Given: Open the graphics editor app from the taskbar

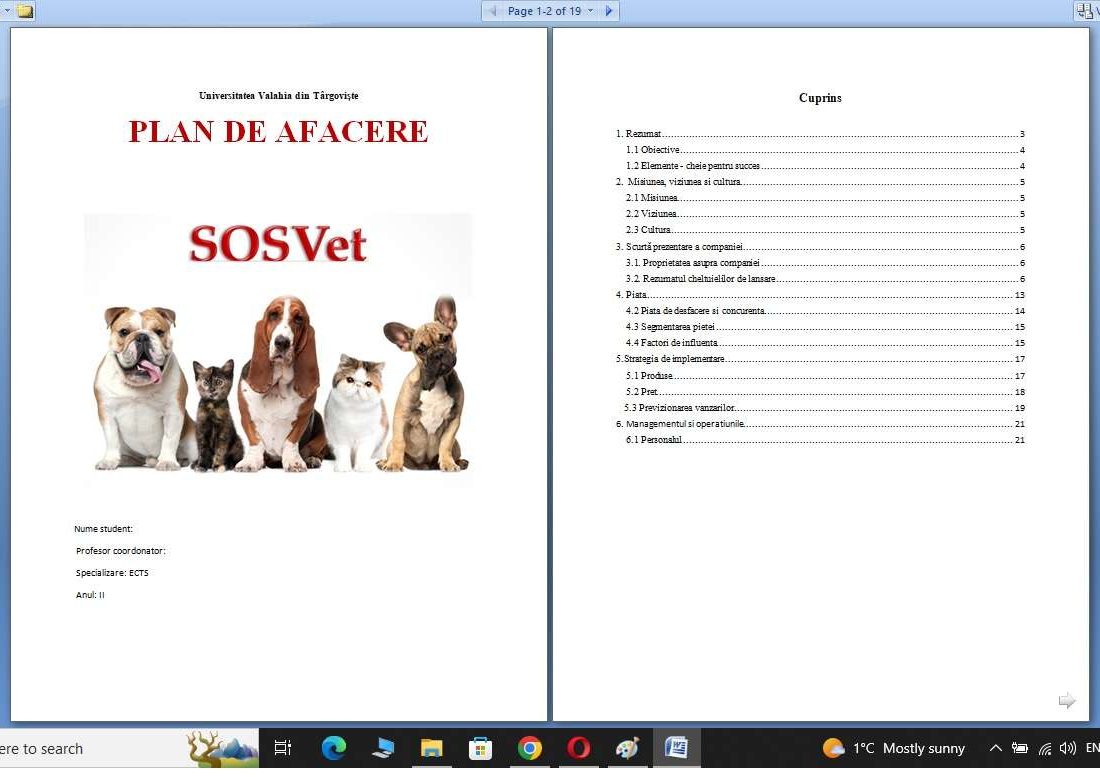Looking at the screenshot, I should coord(628,748).
